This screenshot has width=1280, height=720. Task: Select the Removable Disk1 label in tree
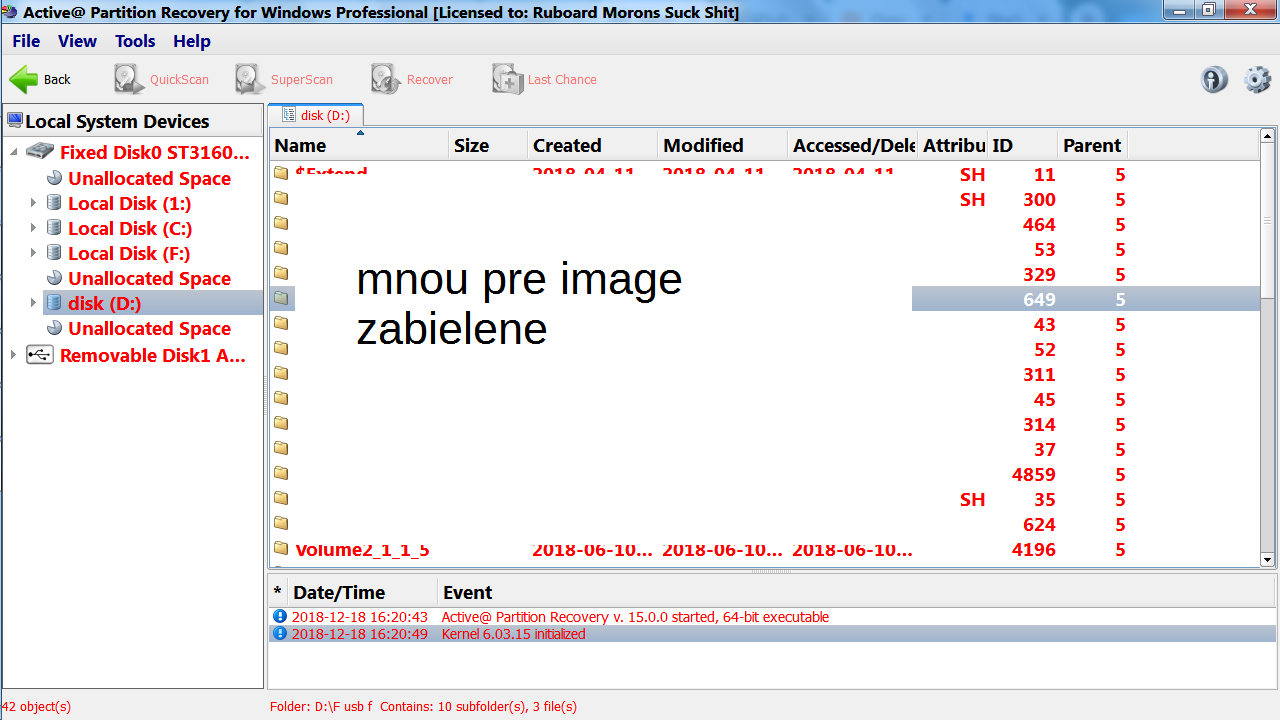[x=153, y=355]
